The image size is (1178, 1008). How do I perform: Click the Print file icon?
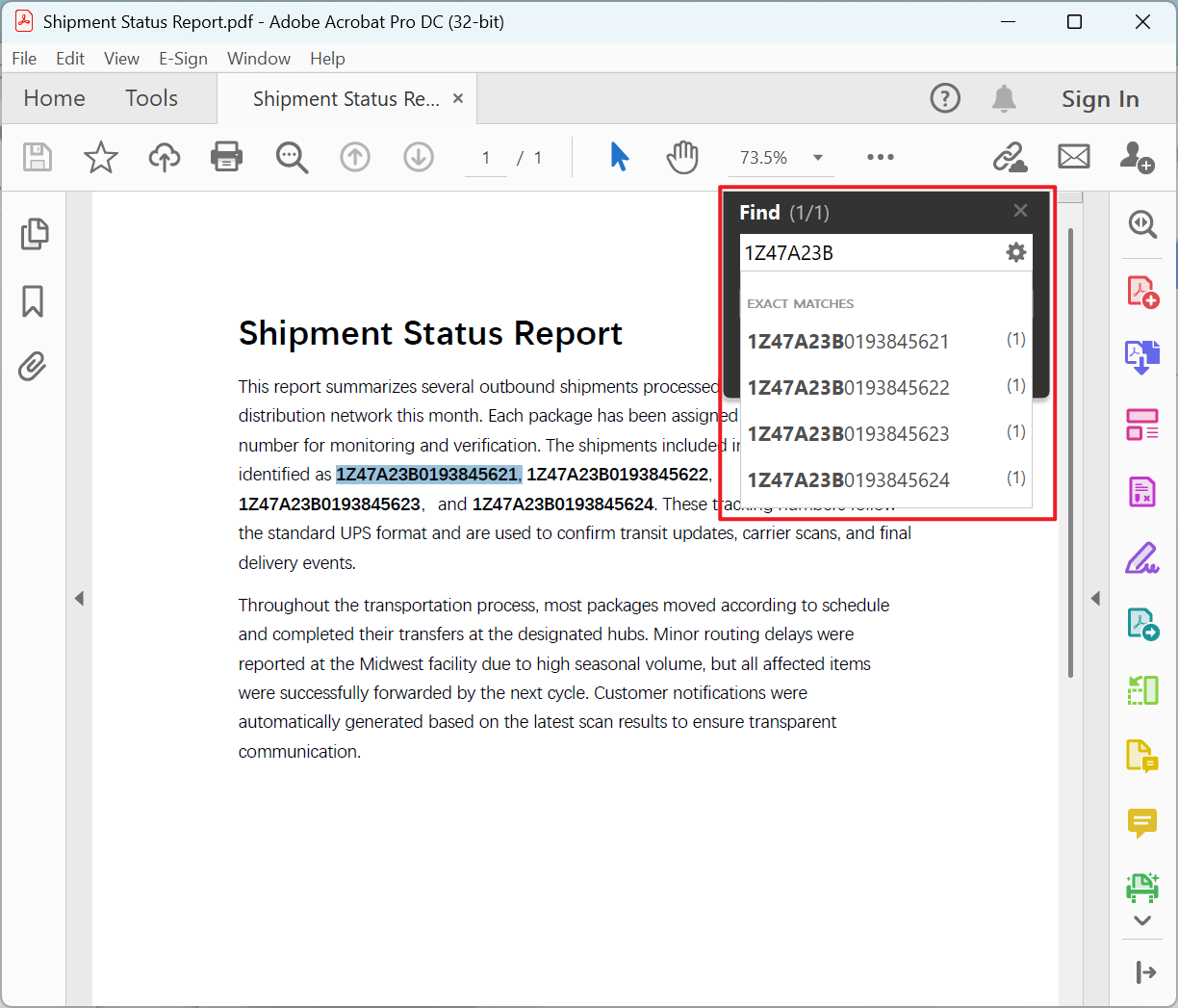pos(226,157)
